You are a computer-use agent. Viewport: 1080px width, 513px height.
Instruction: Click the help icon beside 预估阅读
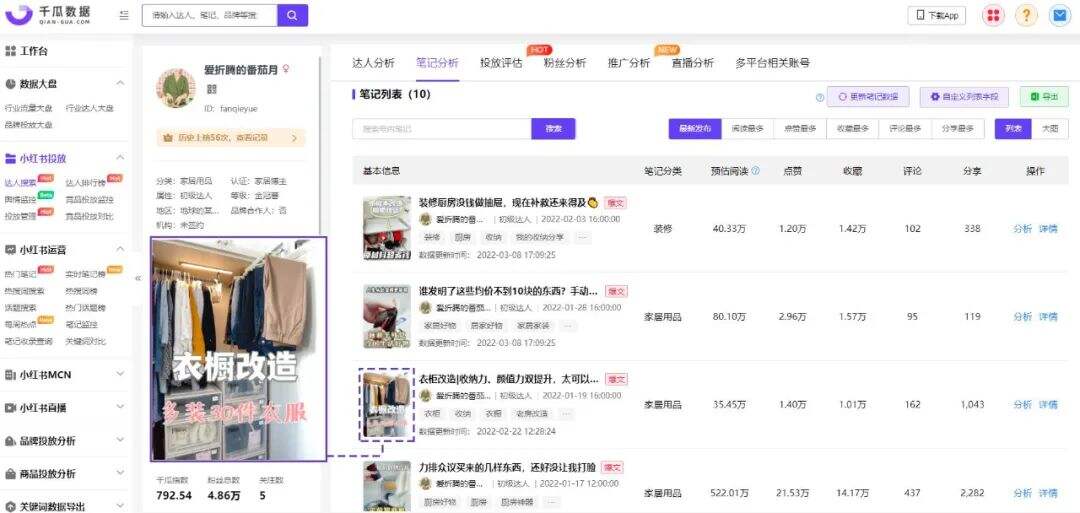(x=756, y=171)
